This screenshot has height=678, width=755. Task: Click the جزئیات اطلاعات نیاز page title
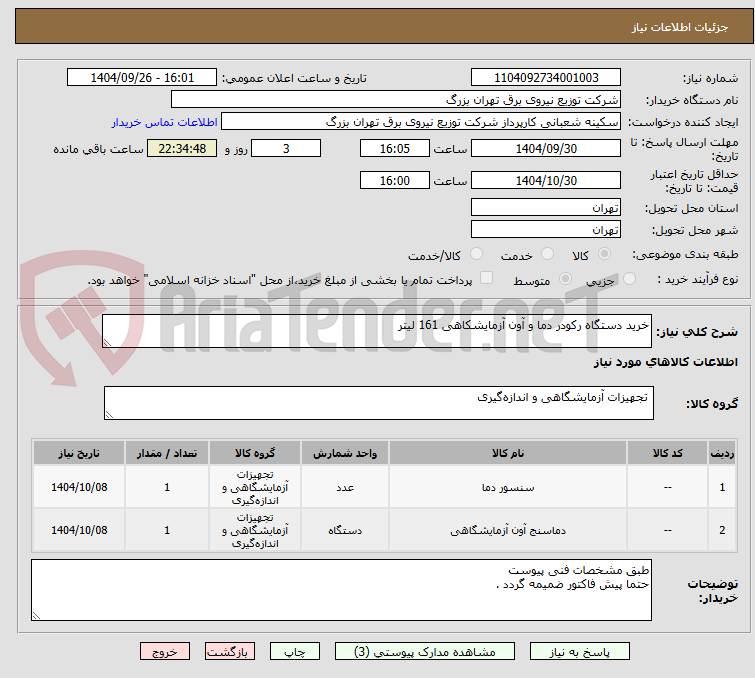(680, 27)
